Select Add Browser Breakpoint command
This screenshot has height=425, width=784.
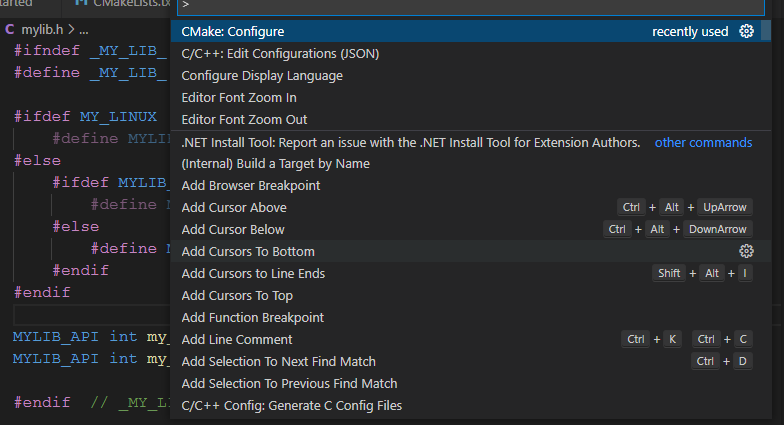pyautogui.click(x=470, y=186)
